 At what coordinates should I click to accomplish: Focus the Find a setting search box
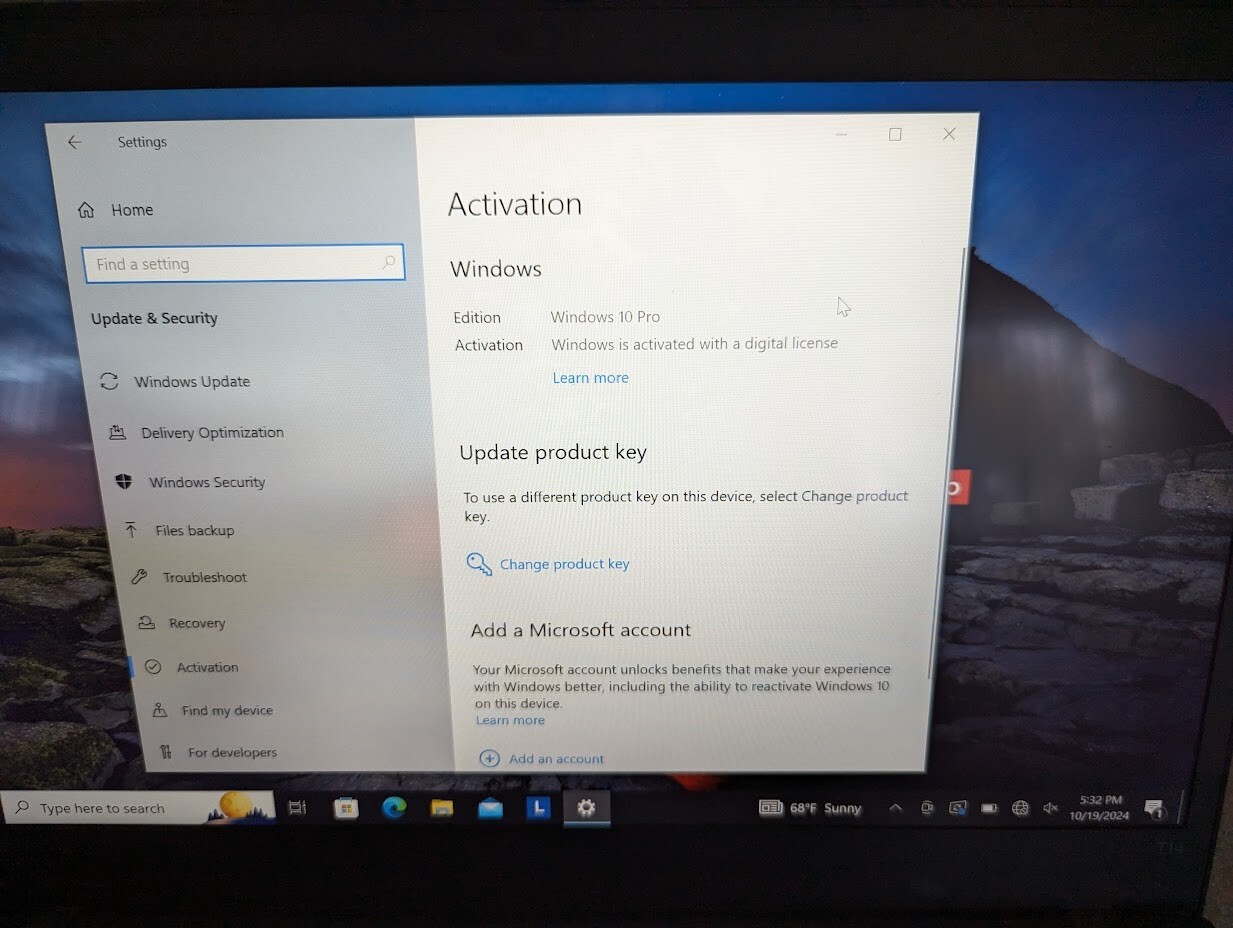244,263
